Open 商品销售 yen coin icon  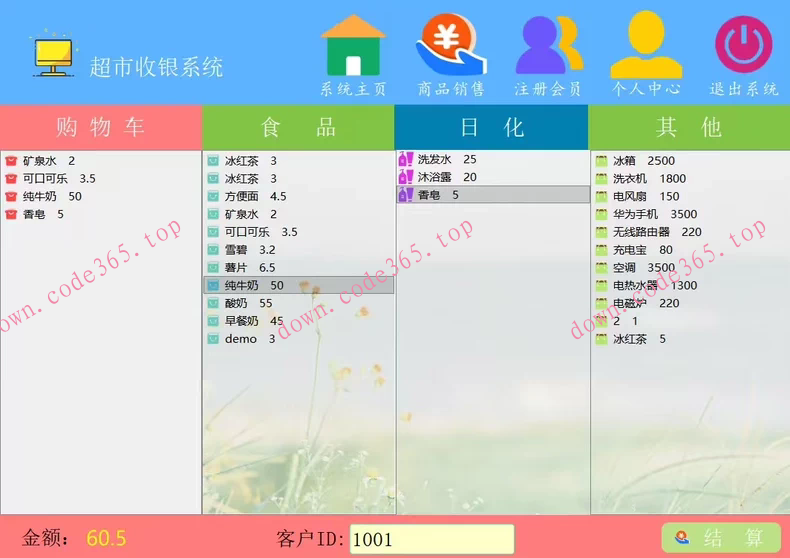click(451, 44)
